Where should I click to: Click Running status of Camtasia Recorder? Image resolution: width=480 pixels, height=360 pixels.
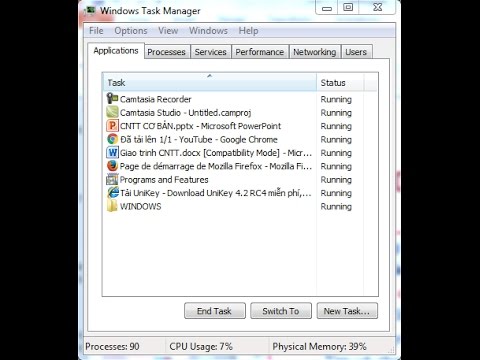click(x=336, y=99)
